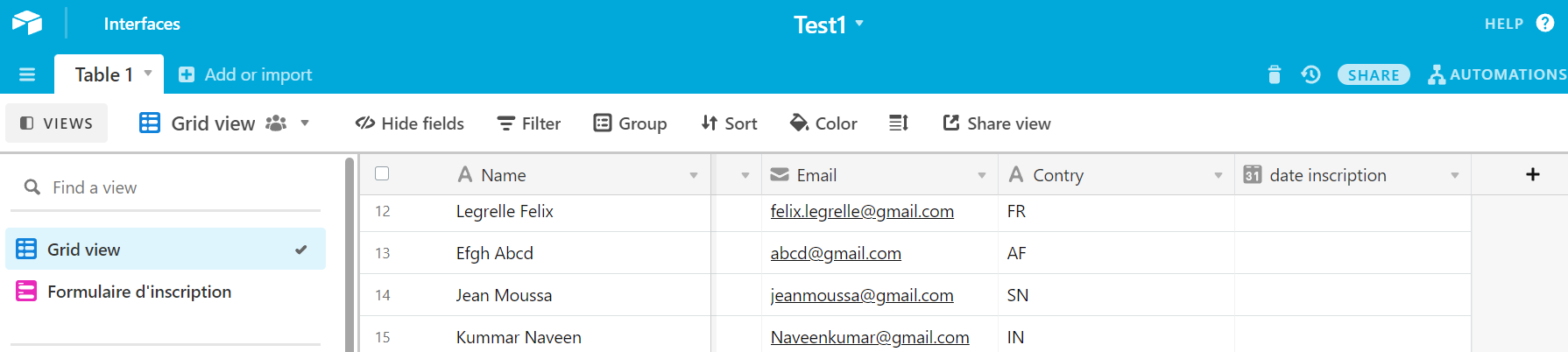
Task: Select the Kummar Naveen name cell
Action: point(579,336)
